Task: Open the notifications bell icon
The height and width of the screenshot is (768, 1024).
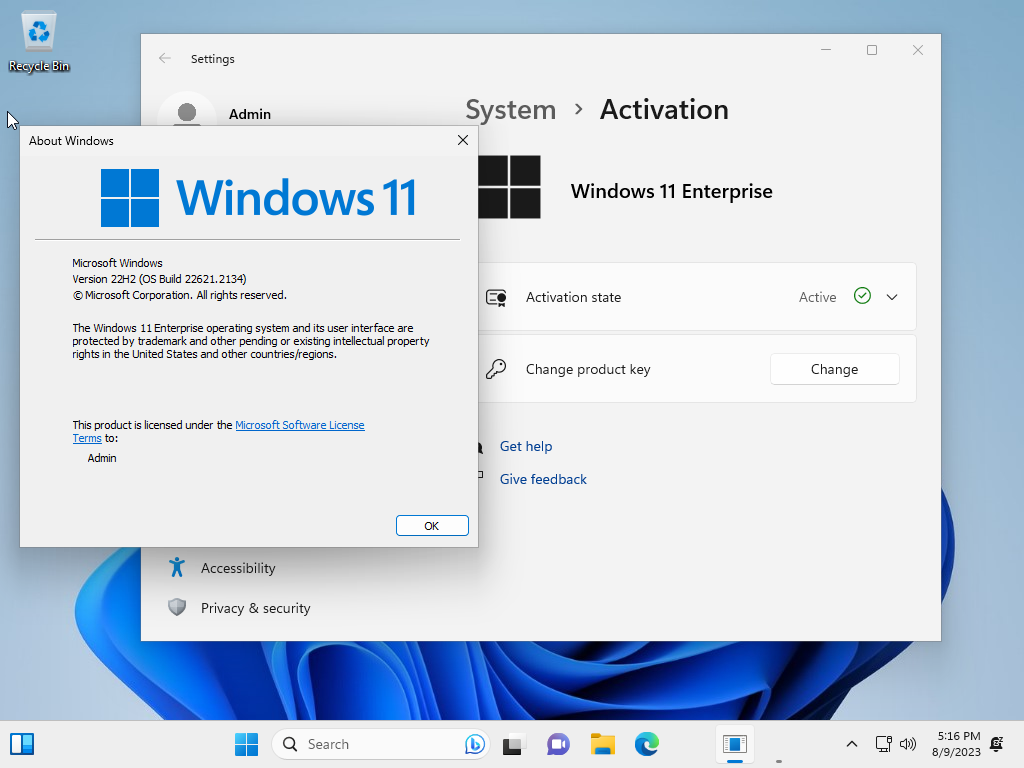Action: [997, 744]
